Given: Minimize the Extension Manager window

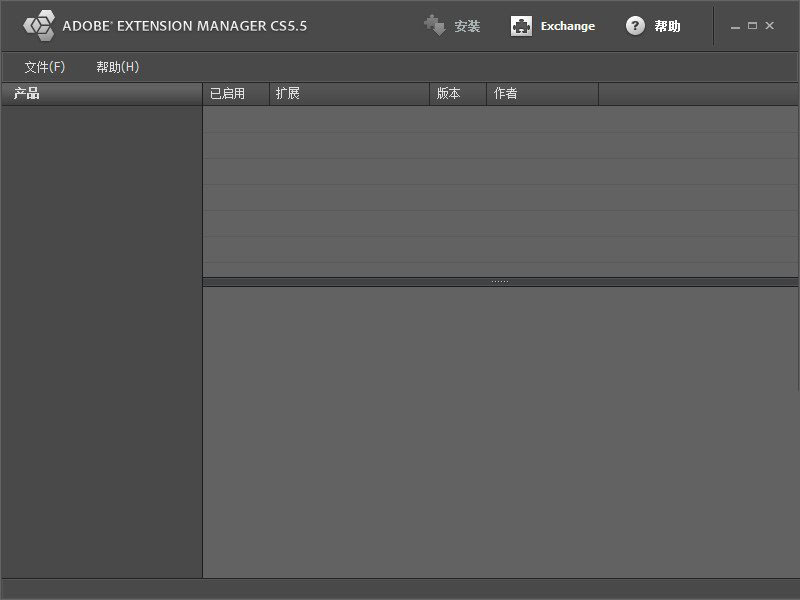Looking at the screenshot, I should click(736, 27).
